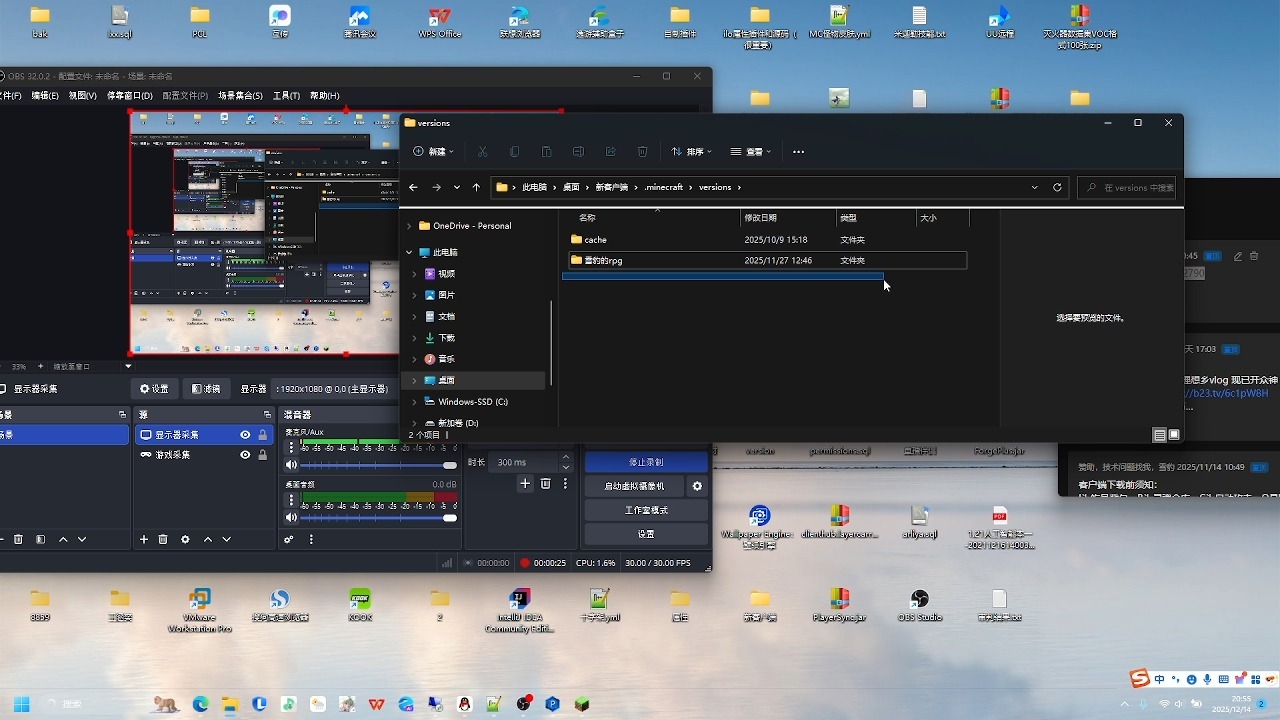Toggle lock on 显示器采集 source

(263, 435)
